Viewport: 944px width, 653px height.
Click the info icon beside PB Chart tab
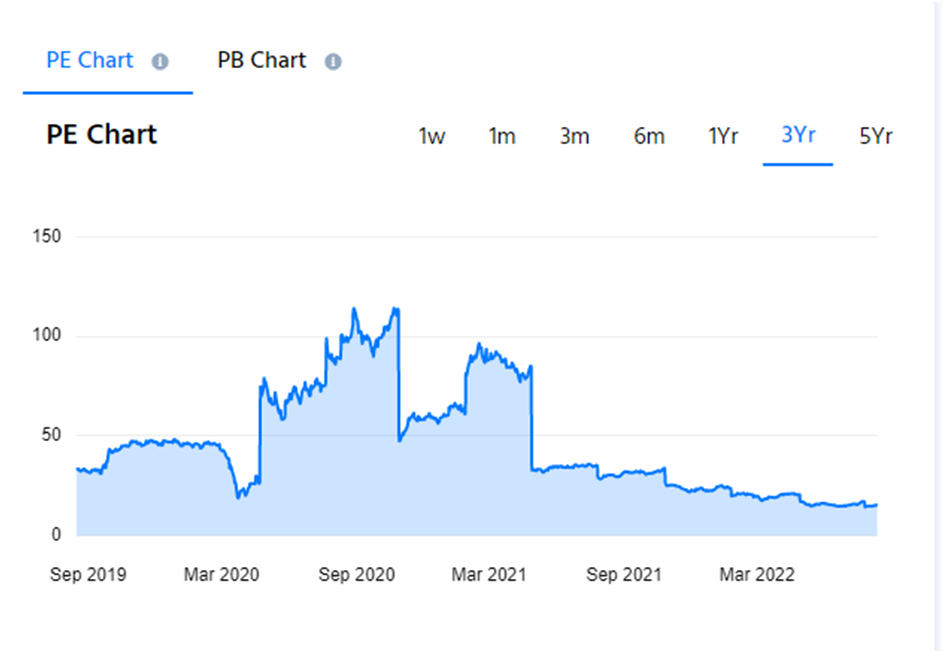tap(333, 62)
